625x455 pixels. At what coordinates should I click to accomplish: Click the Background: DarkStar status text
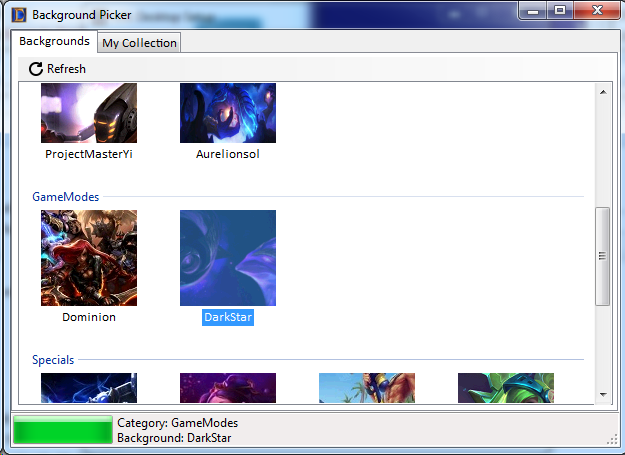click(x=174, y=438)
